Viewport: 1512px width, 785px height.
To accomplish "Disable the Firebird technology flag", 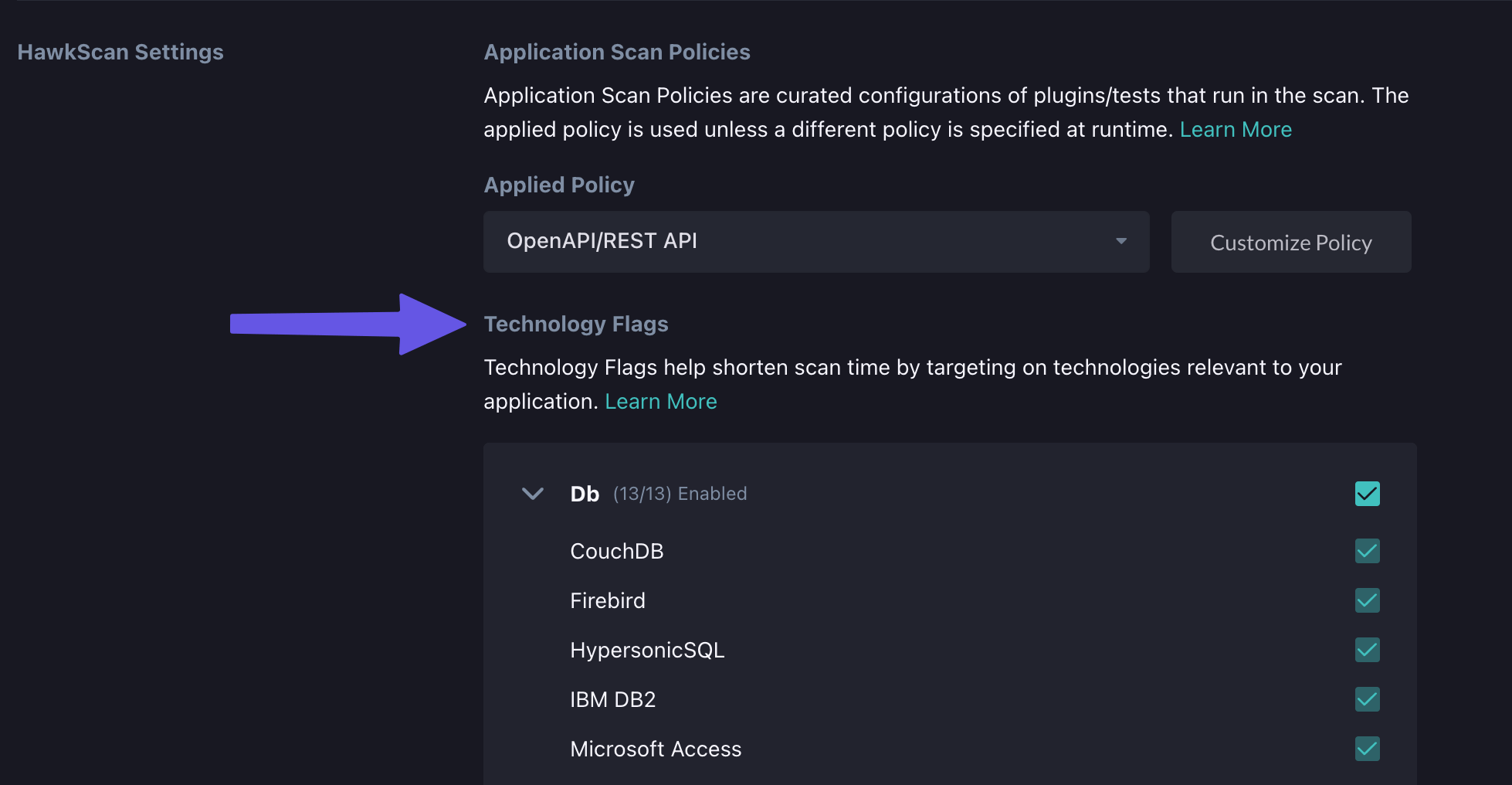I will point(1367,600).
